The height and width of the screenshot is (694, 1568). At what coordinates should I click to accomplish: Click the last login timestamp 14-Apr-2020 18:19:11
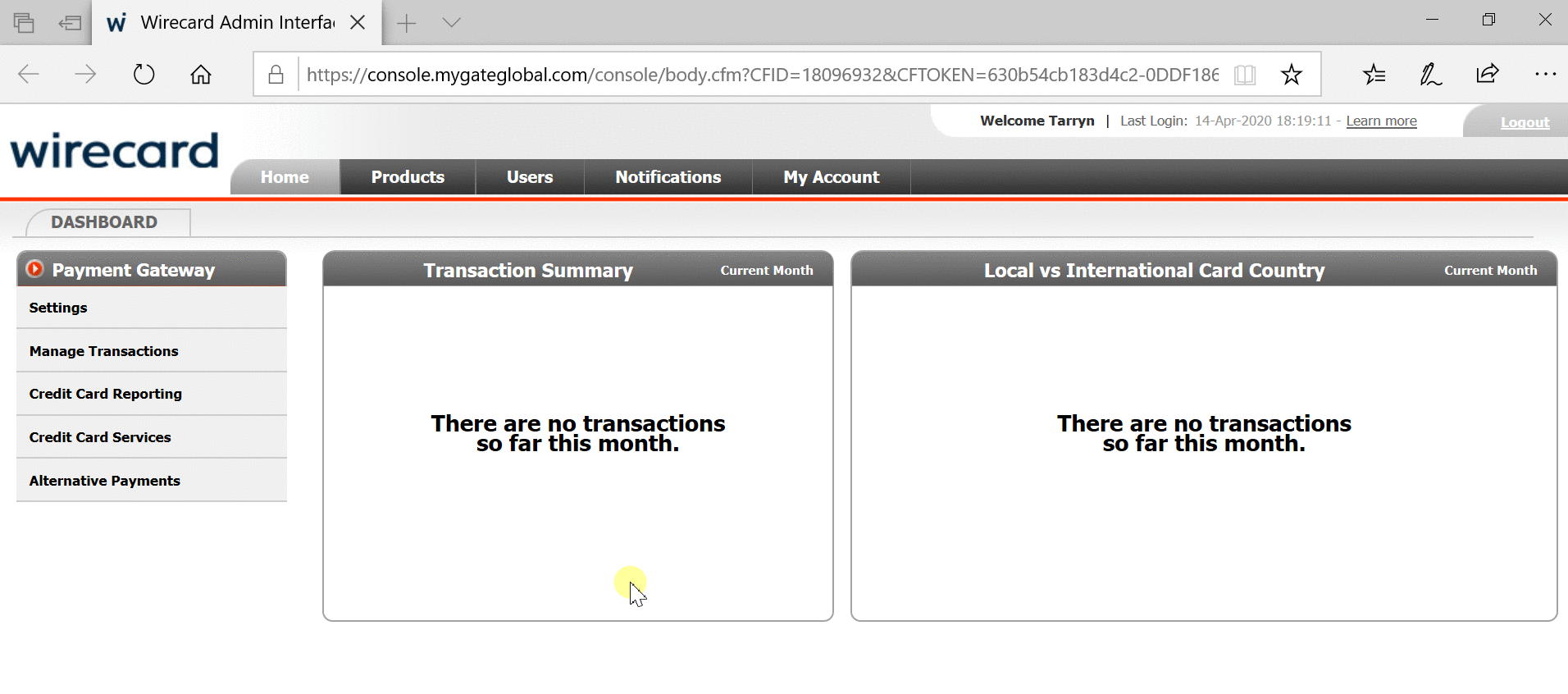(1263, 121)
